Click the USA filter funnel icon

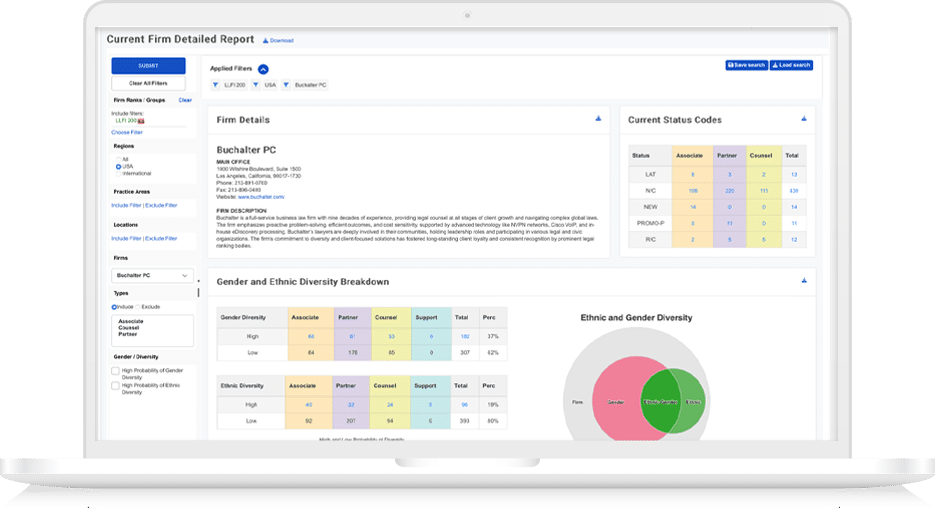pyautogui.click(x=257, y=85)
